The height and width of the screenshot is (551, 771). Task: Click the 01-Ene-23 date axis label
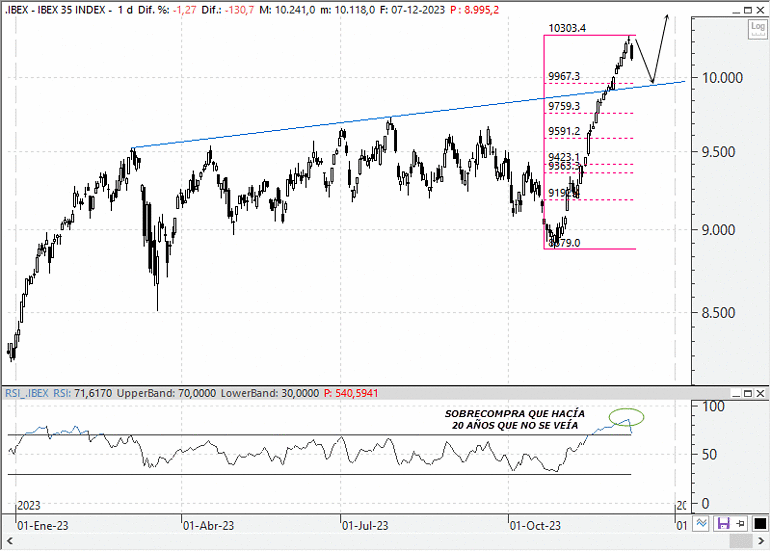tap(43, 525)
